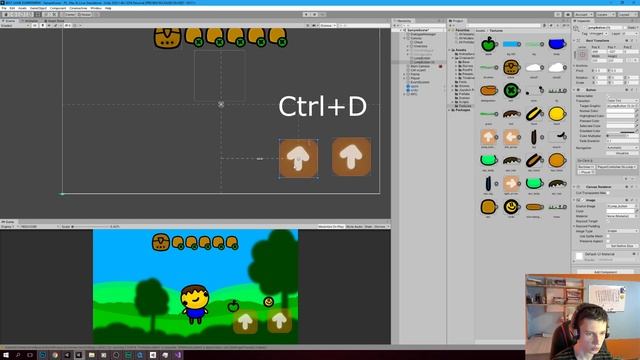Enable the Use Sprite Mesh checkbox
Screen dimensions: 640x360
[609, 236]
